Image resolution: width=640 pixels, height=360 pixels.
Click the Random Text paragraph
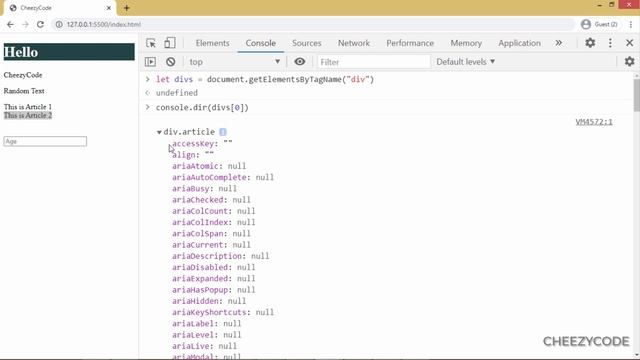click(24, 91)
